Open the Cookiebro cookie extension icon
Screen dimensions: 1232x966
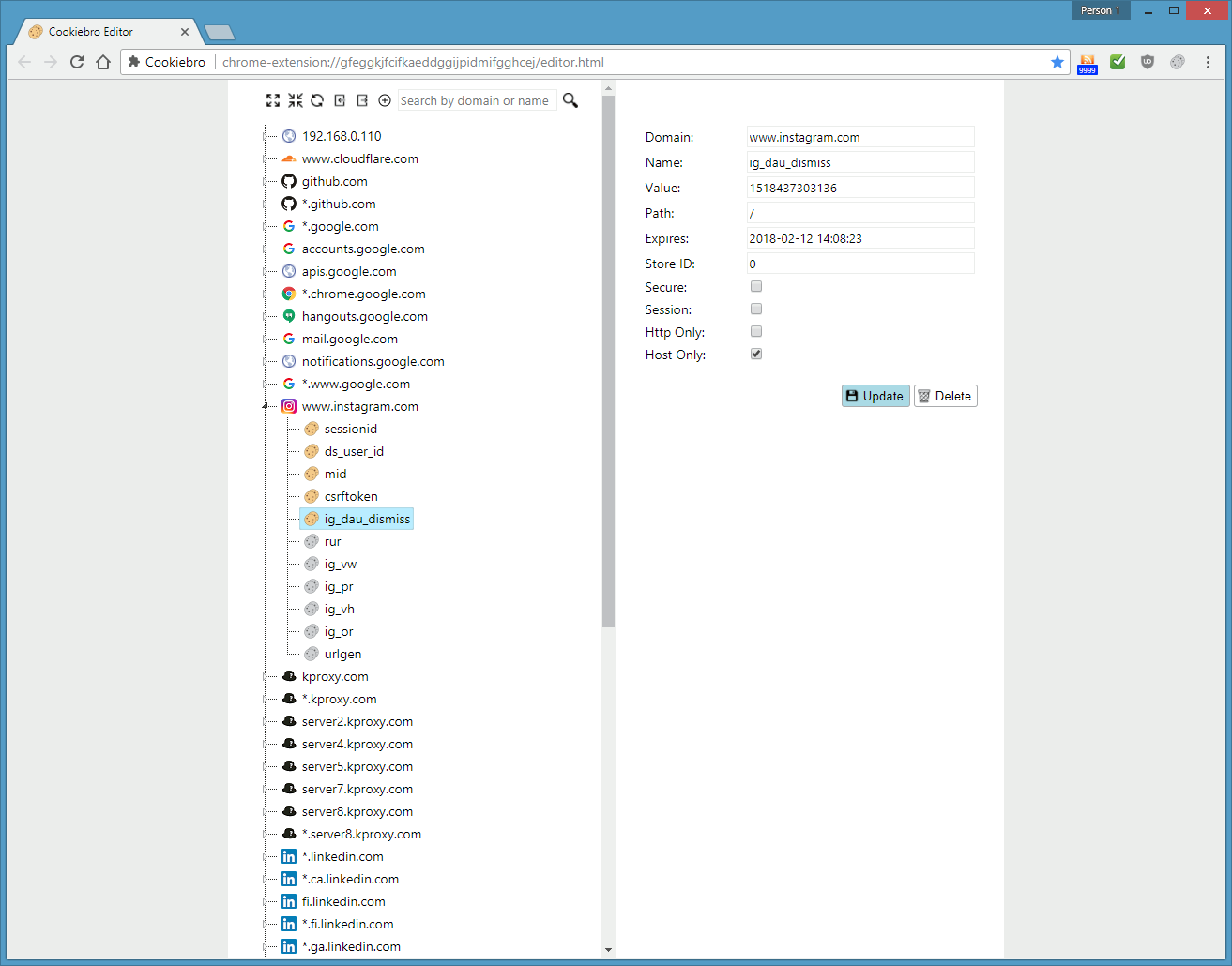click(1178, 62)
